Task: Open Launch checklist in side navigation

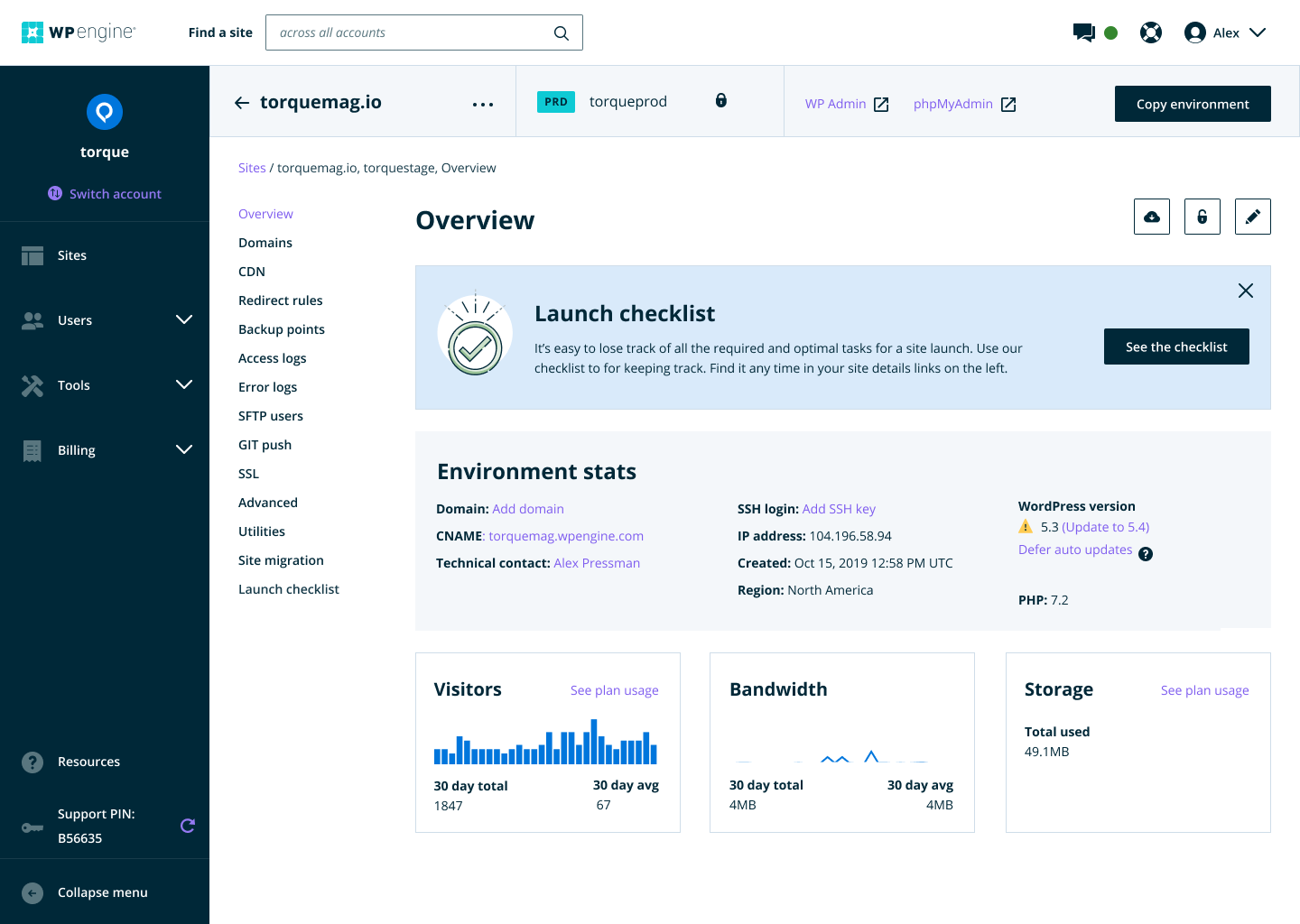Action: tap(289, 589)
